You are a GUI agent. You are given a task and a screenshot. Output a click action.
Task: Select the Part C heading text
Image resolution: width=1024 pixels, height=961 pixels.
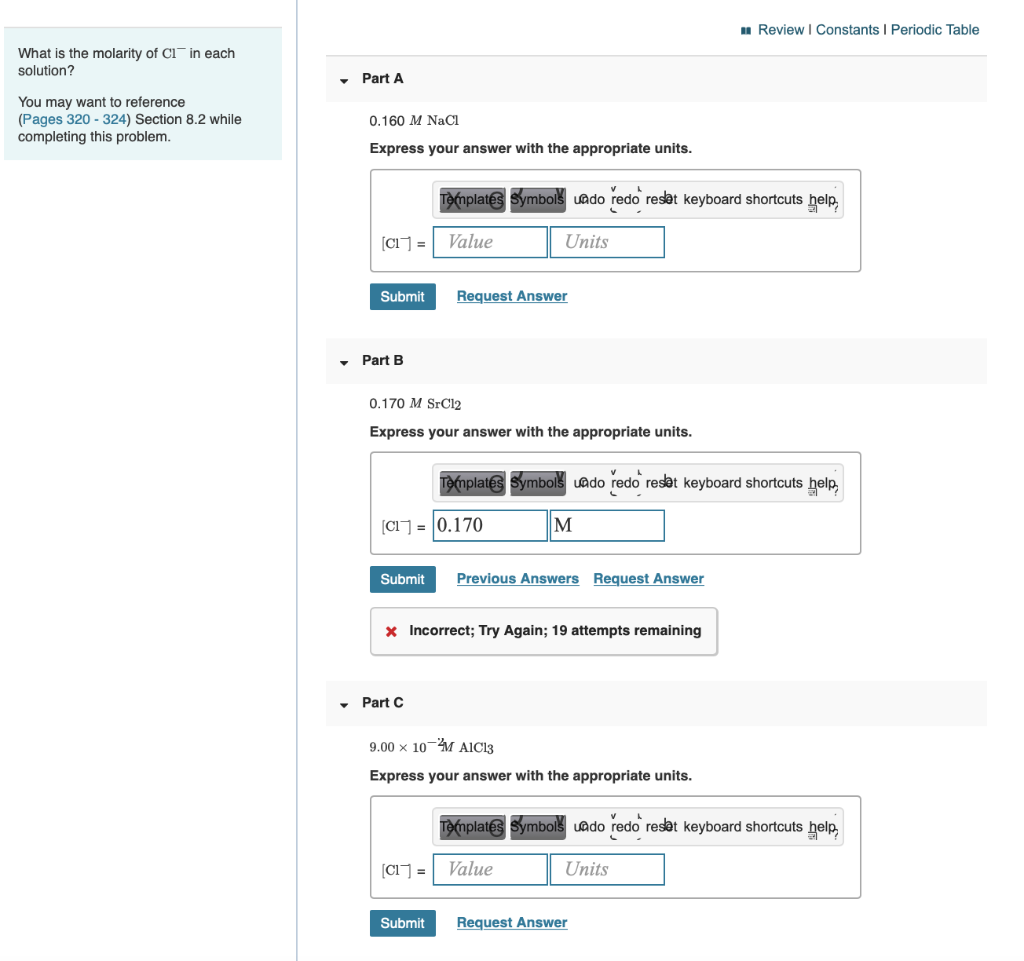pos(383,703)
